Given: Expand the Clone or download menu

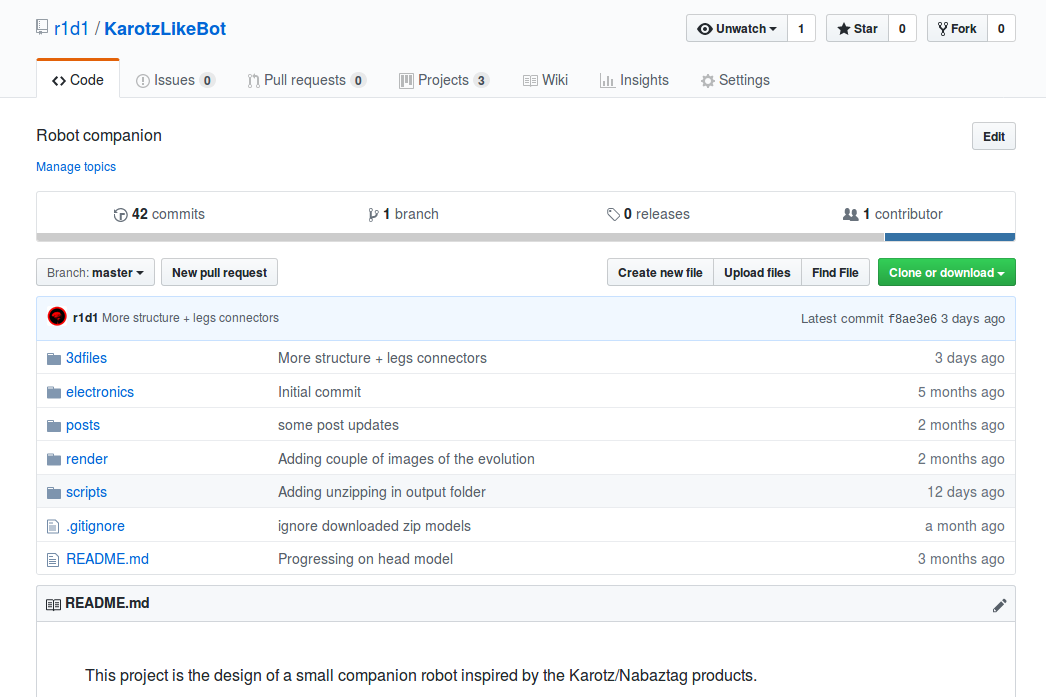Looking at the screenshot, I should click(x=947, y=272).
